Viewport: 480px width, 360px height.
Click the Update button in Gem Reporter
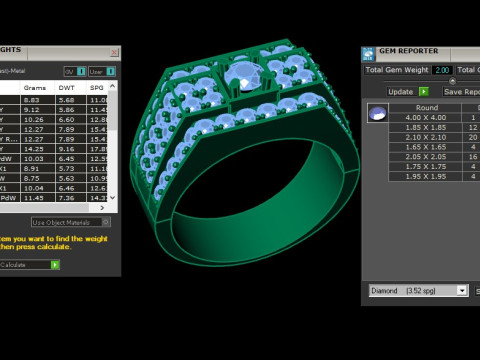(408, 92)
